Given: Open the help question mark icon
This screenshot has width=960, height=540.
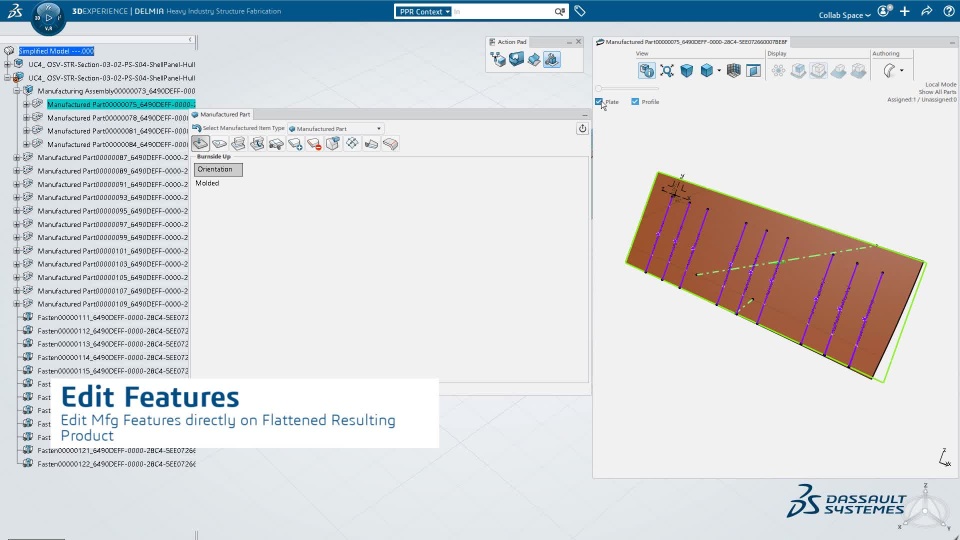Looking at the screenshot, I should (x=948, y=11).
